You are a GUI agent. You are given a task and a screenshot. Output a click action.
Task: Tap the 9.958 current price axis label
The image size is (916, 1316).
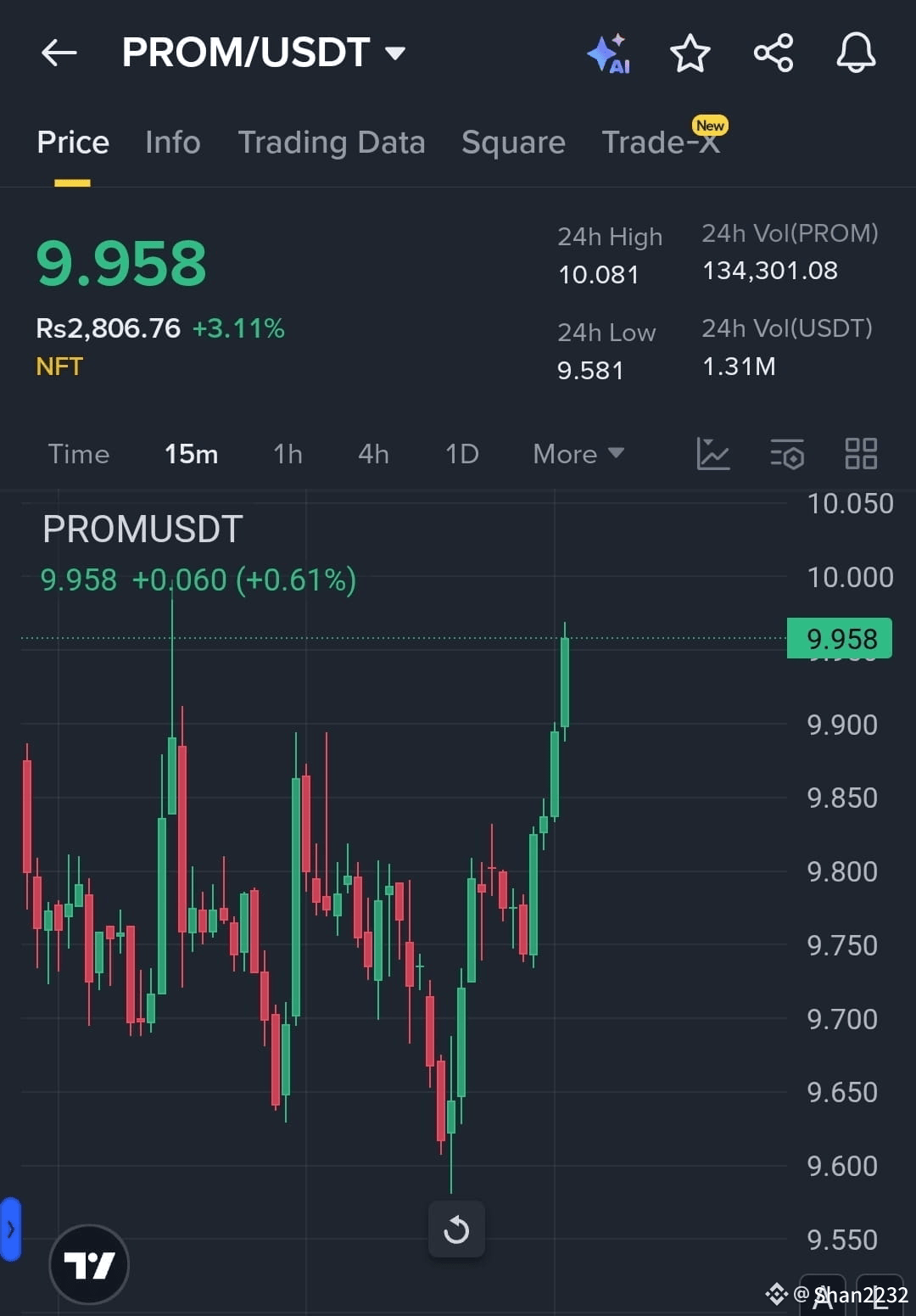pyautogui.click(x=840, y=638)
